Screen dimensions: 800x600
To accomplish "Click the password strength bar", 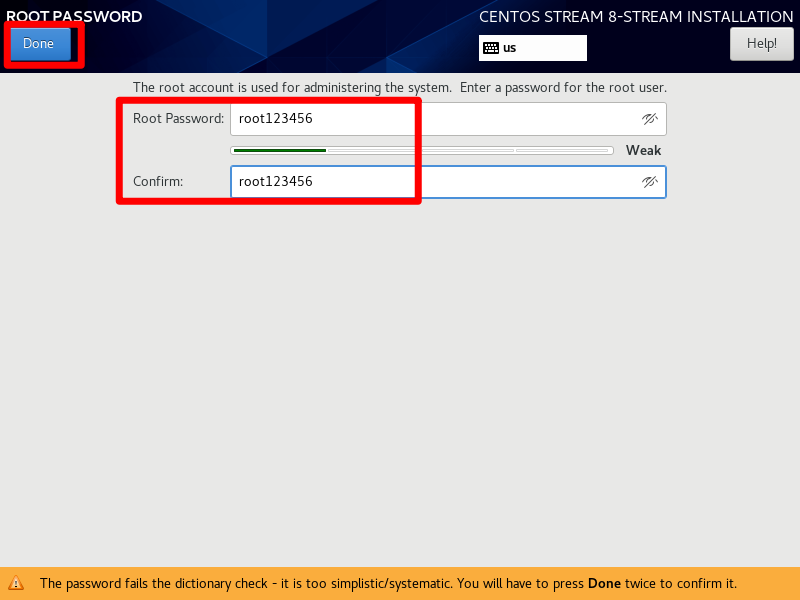I will pyautogui.click(x=422, y=151).
